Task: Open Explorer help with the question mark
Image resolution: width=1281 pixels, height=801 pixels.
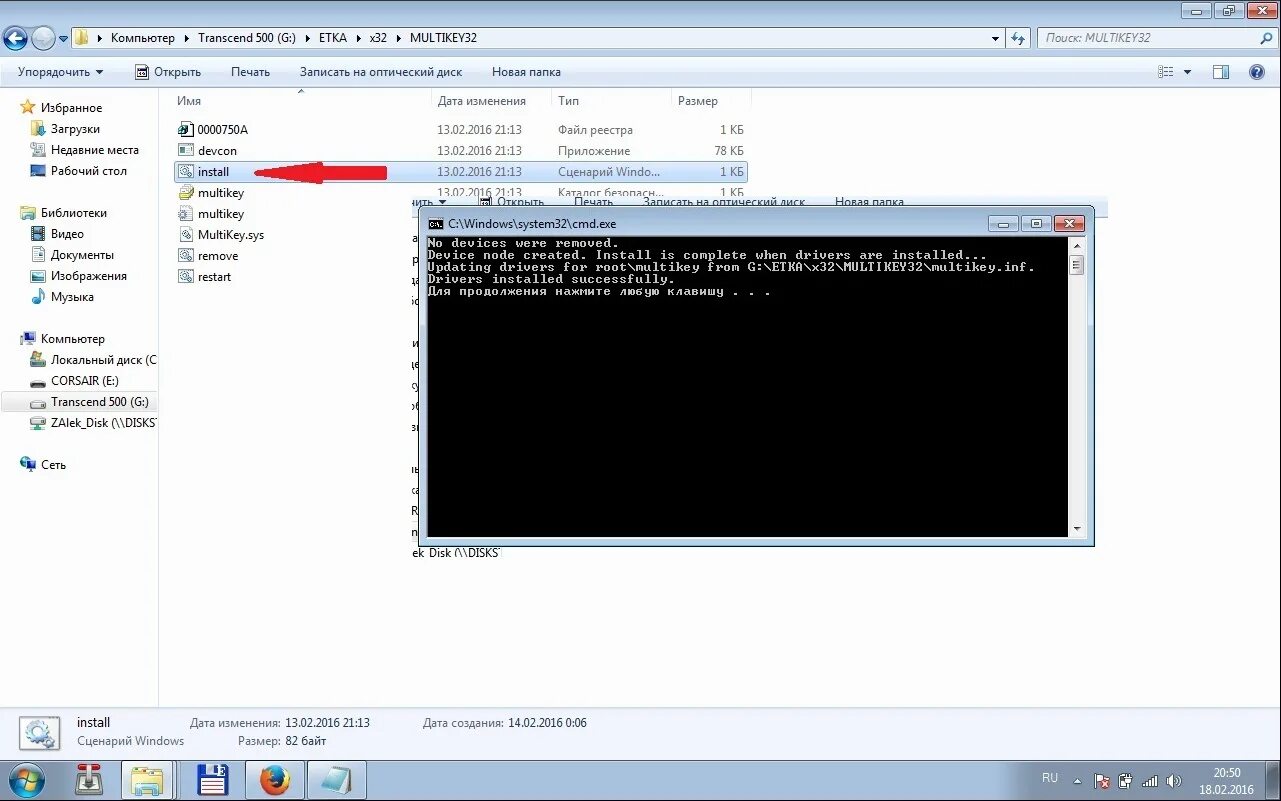Action: 1257,72
